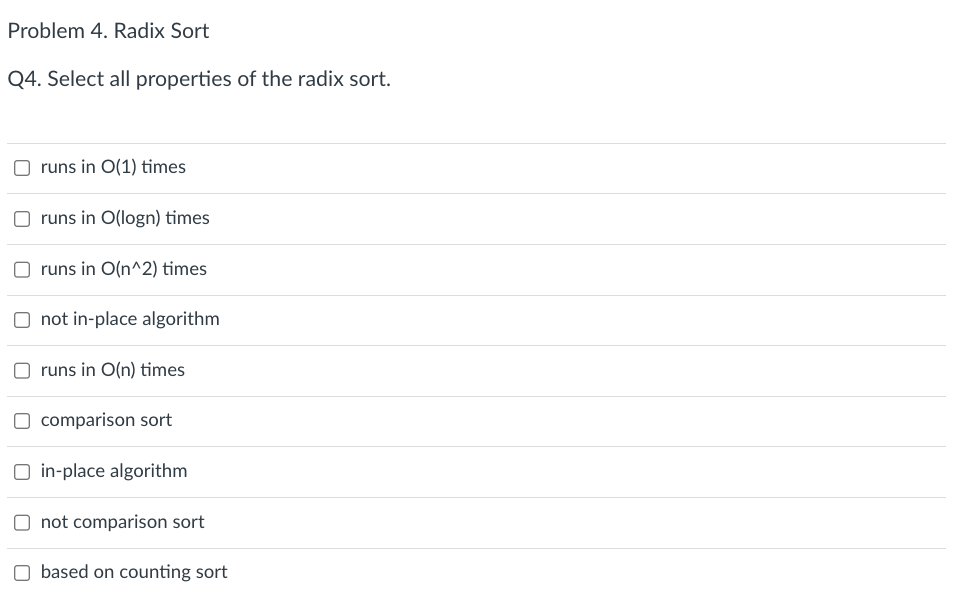The height and width of the screenshot is (600, 968).
Task: Click the 'runs in O(logn) times' label text
Action: (125, 218)
